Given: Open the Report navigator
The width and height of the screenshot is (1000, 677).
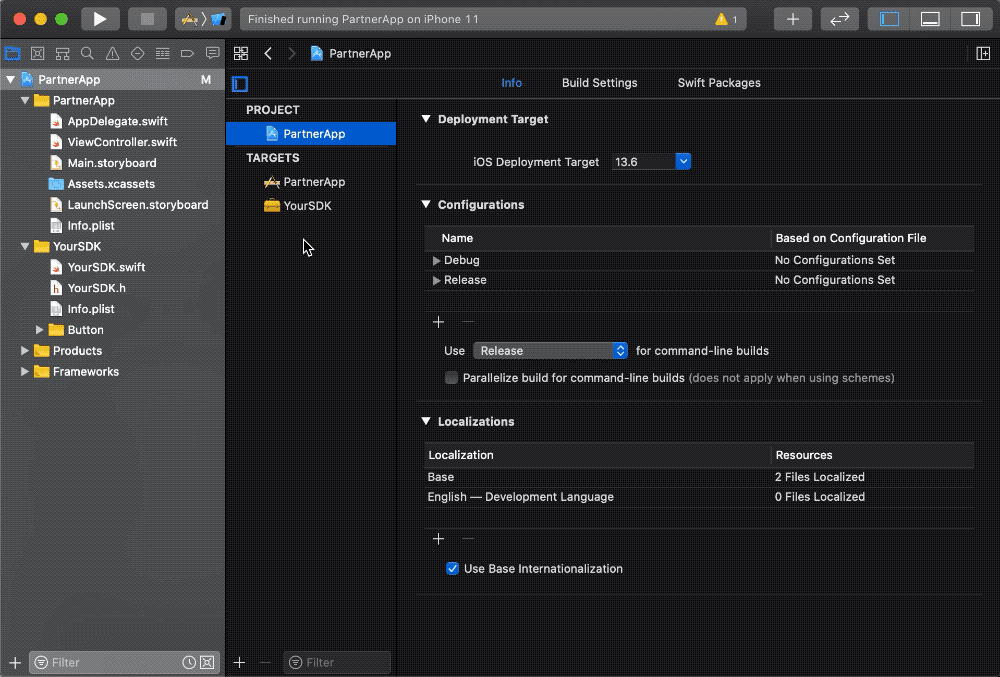Looking at the screenshot, I should (x=211, y=53).
